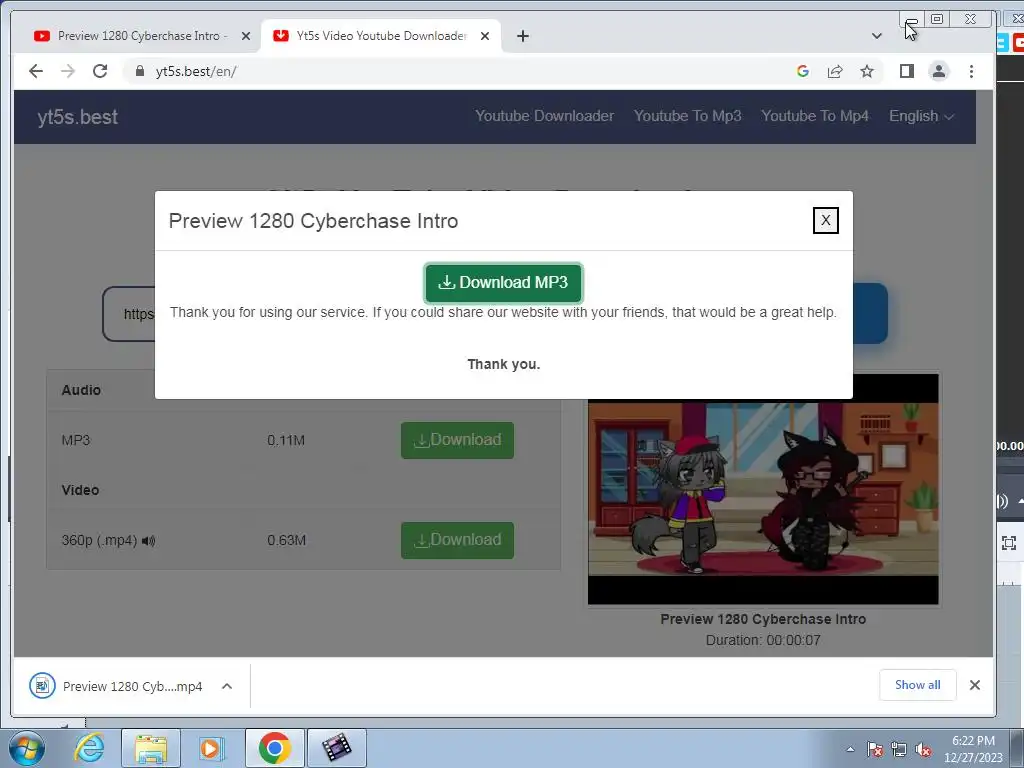Open Chrome's three-dot menu
This screenshot has width=1024, height=768.
971,71
